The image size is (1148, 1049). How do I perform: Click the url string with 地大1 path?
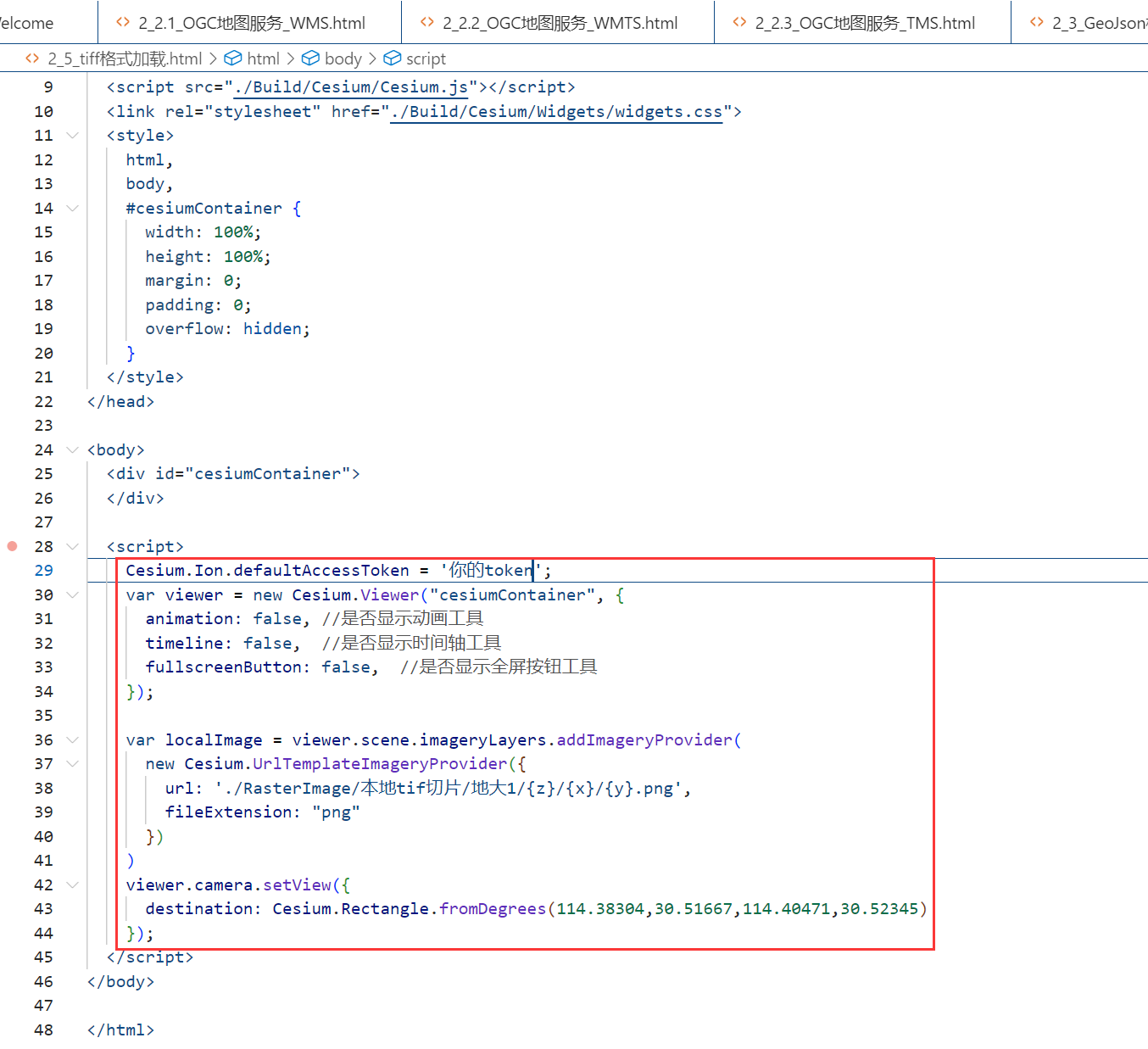(x=449, y=789)
